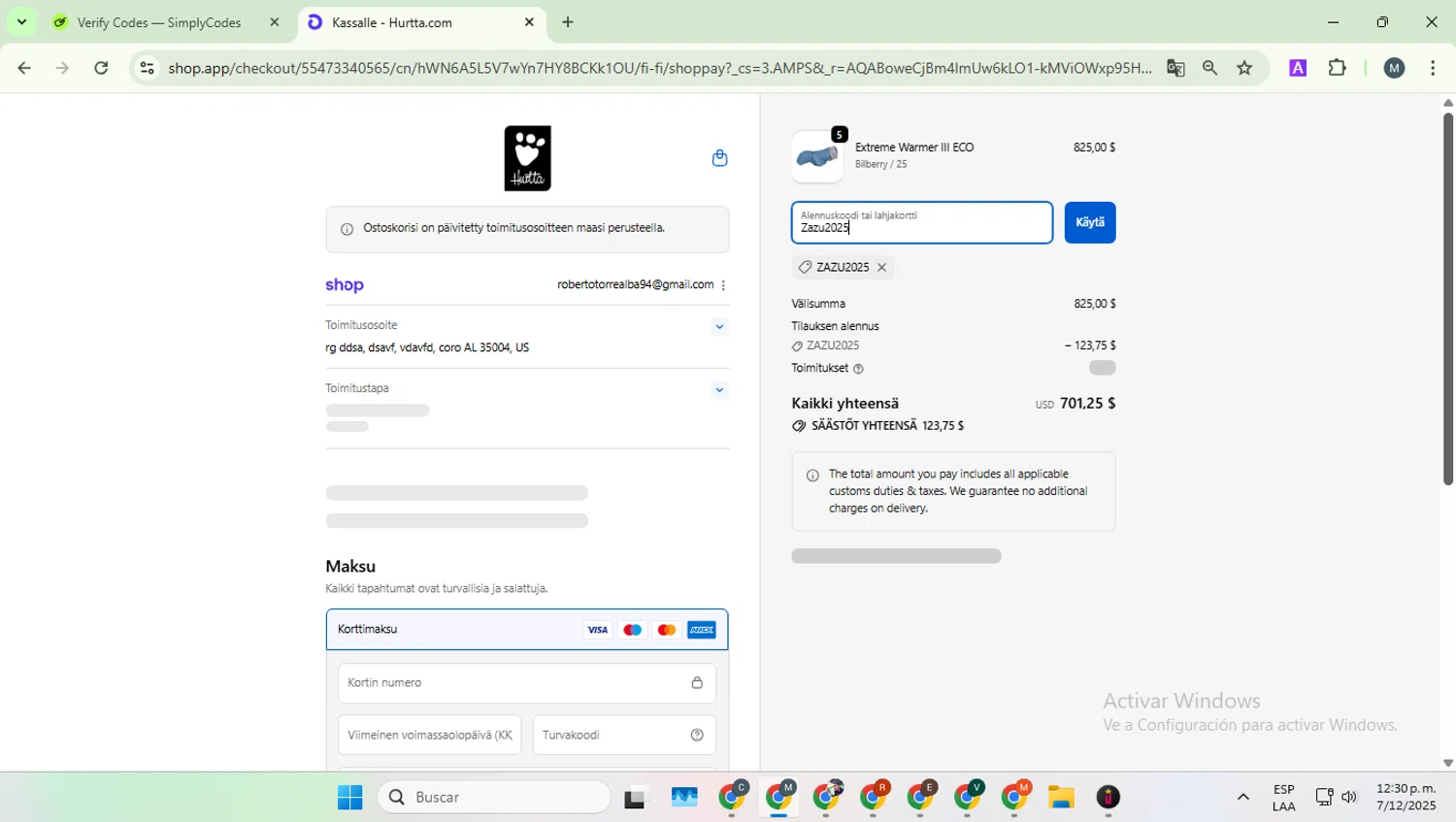Close the Kassalle Hurtta.com tab
This screenshot has height=822, width=1456.
click(529, 22)
